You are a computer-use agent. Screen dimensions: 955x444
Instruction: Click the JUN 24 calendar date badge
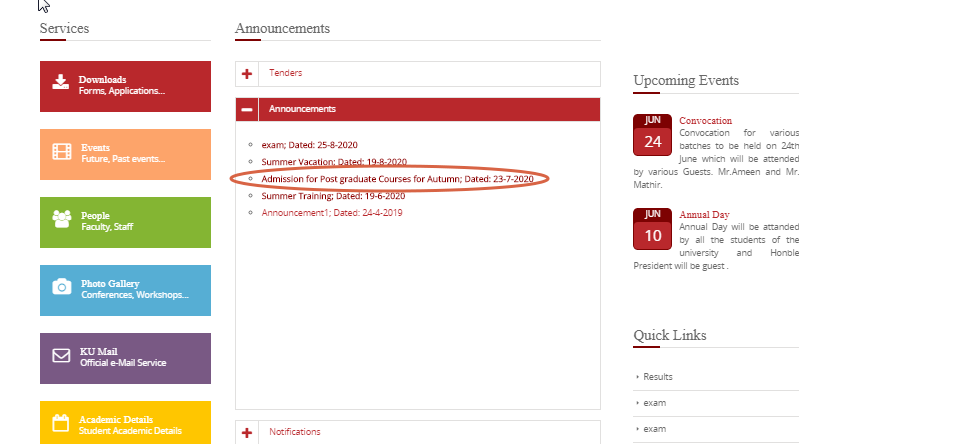[x=652, y=135]
